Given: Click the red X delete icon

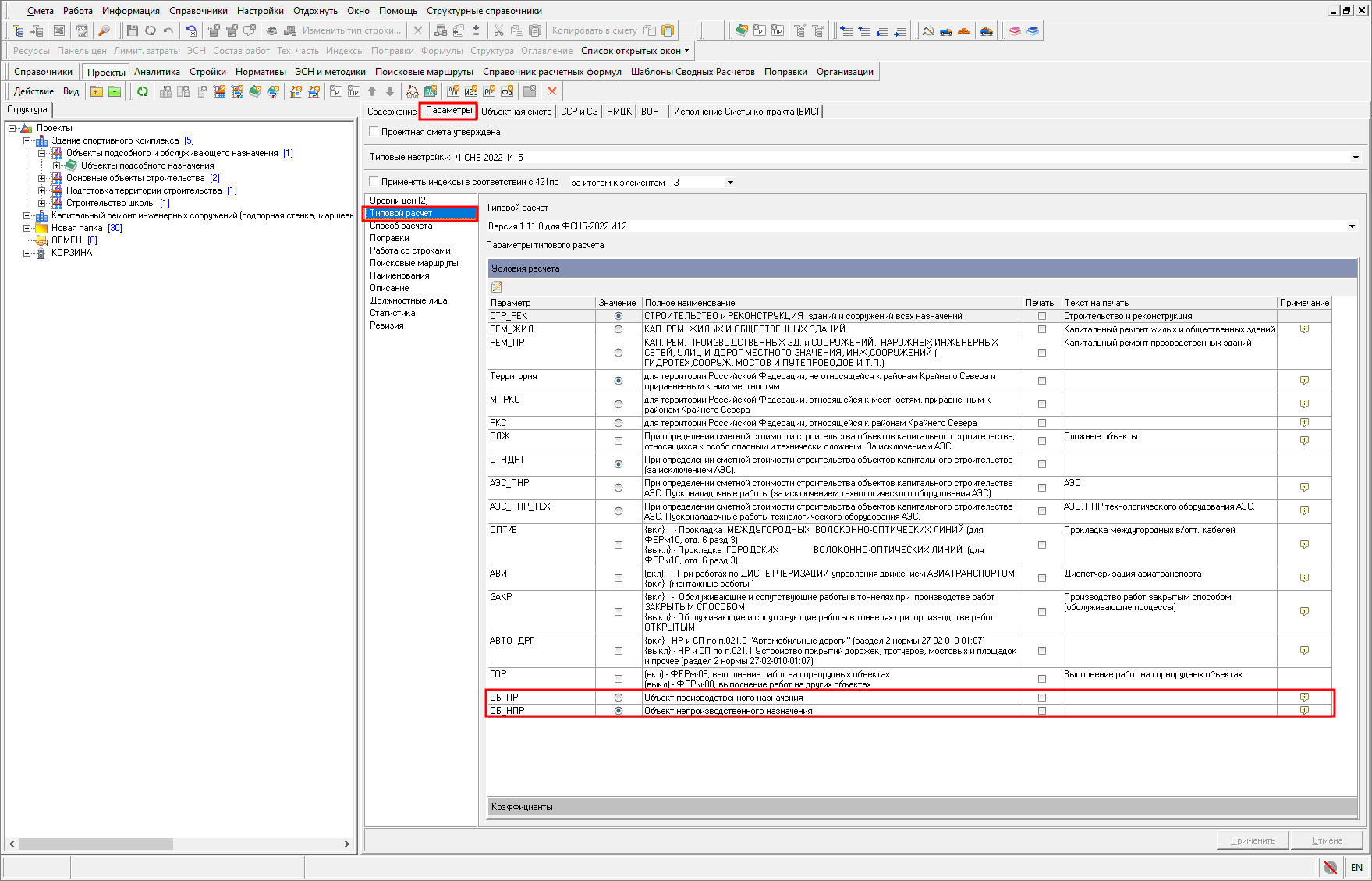Looking at the screenshot, I should coord(552,91).
